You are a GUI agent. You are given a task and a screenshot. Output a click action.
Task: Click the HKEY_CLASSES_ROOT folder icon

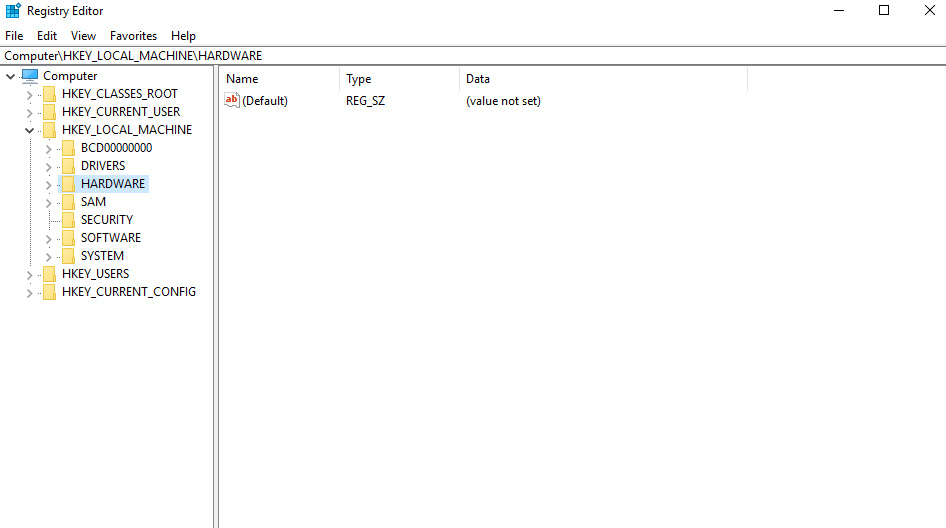(x=49, y=94)
